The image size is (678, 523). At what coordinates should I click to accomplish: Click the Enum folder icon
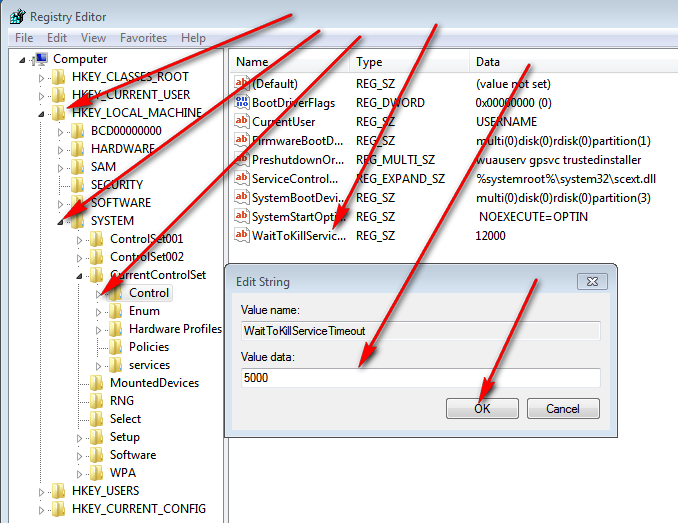(x=115, y=311)
